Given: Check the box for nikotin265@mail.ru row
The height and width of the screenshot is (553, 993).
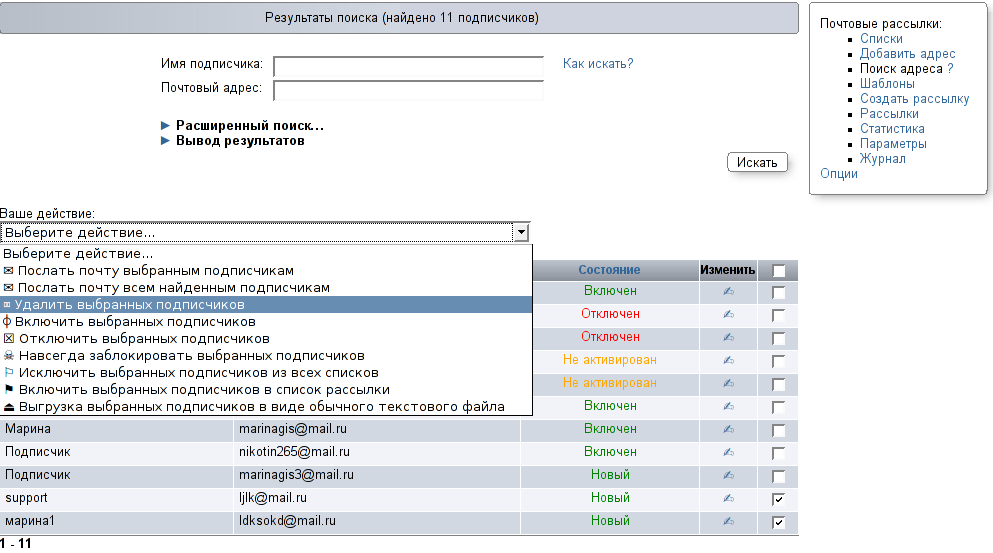Looking at the screenshot, I should coord(778,454).
